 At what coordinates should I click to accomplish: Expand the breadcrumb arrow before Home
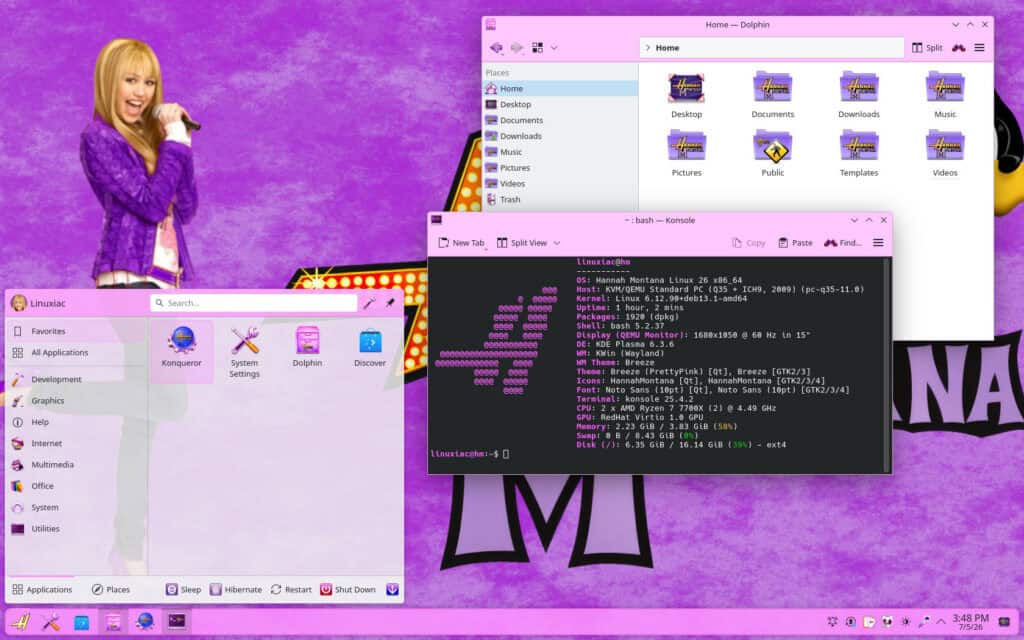(648, 48)
